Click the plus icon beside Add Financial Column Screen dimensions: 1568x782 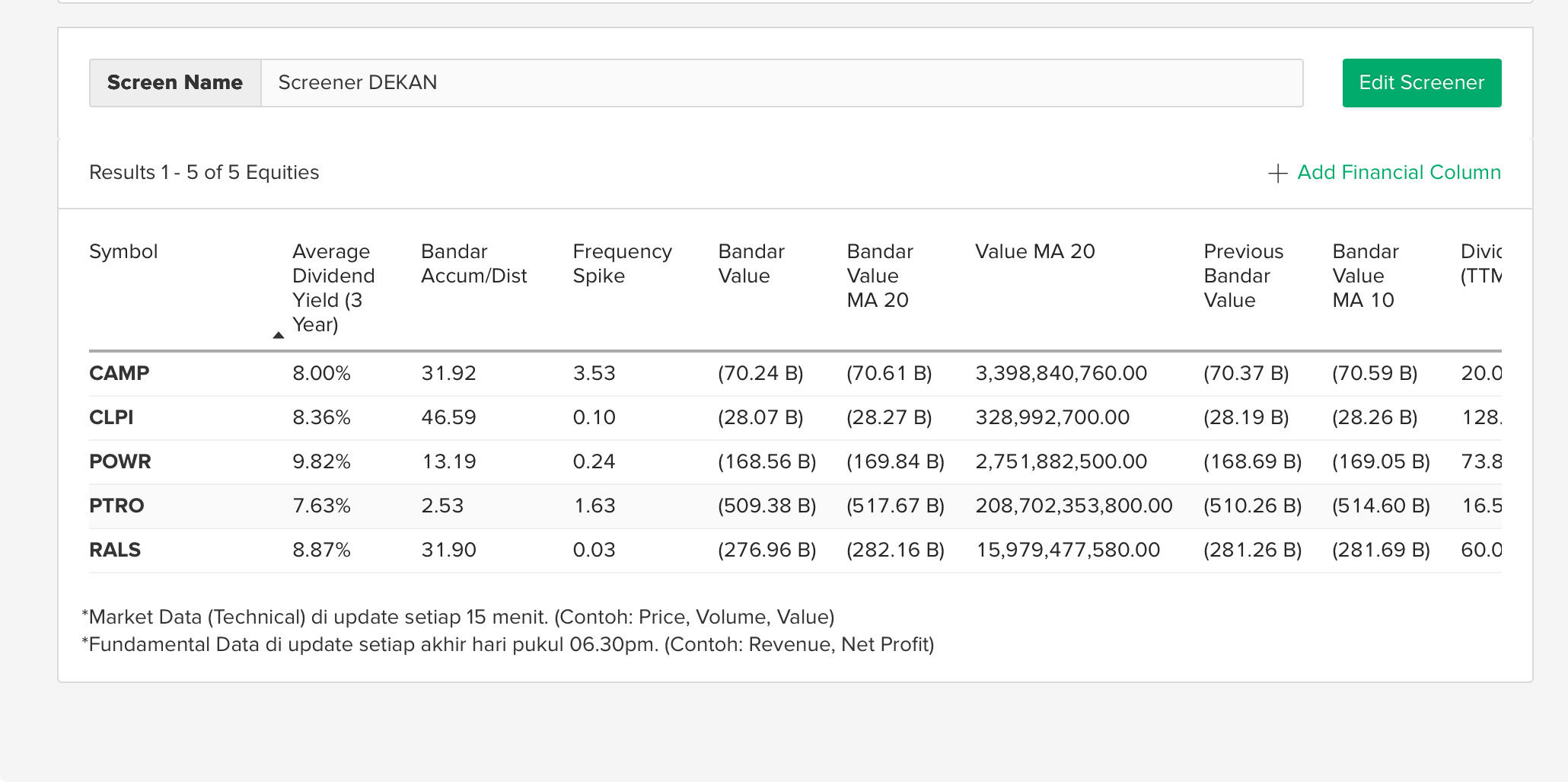coord(1277,174)
